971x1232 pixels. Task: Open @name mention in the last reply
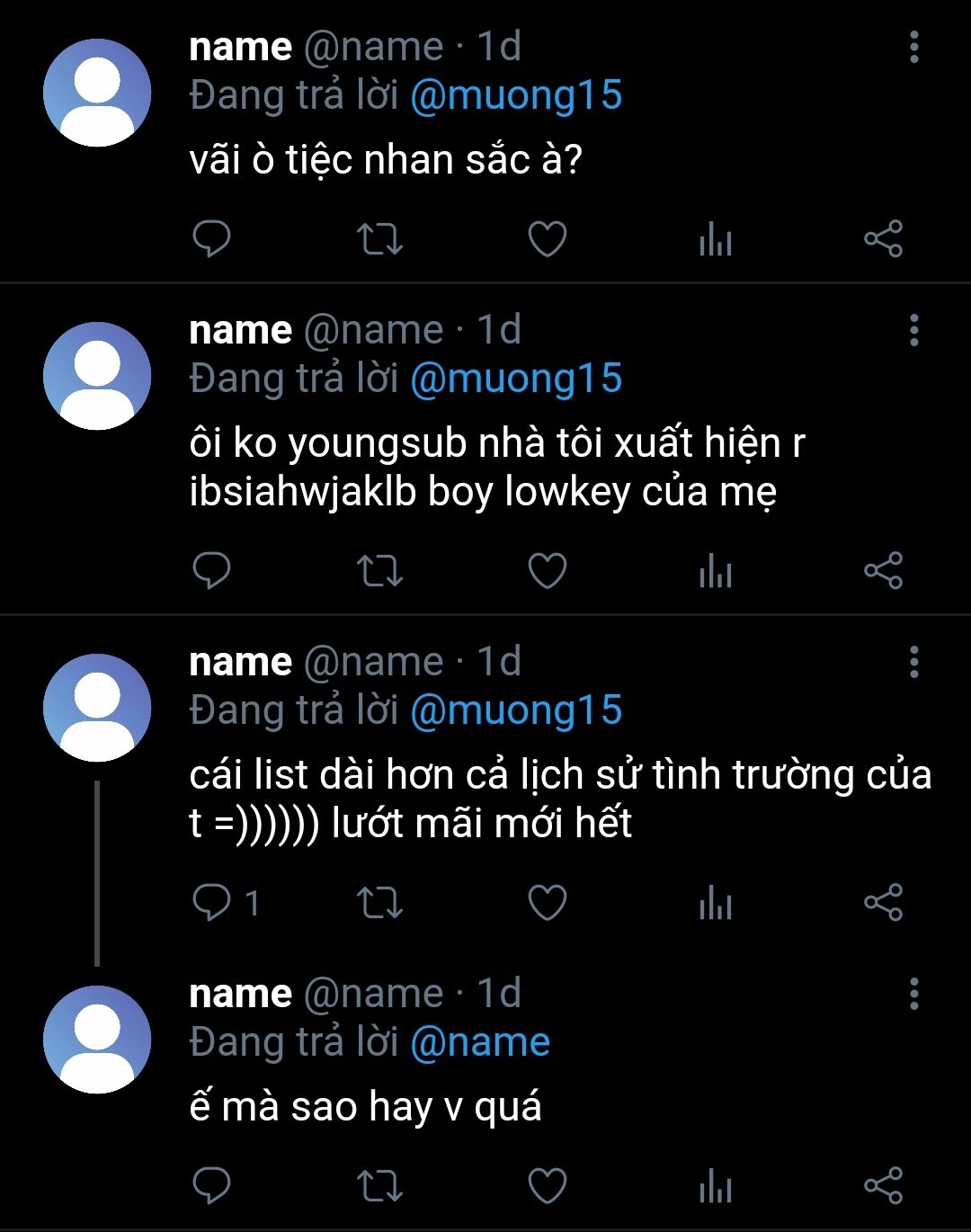click(480, 1042)
